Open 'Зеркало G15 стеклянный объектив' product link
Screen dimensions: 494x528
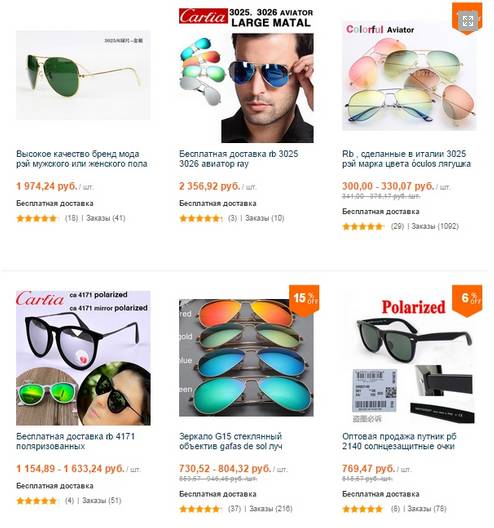(231, 441)
